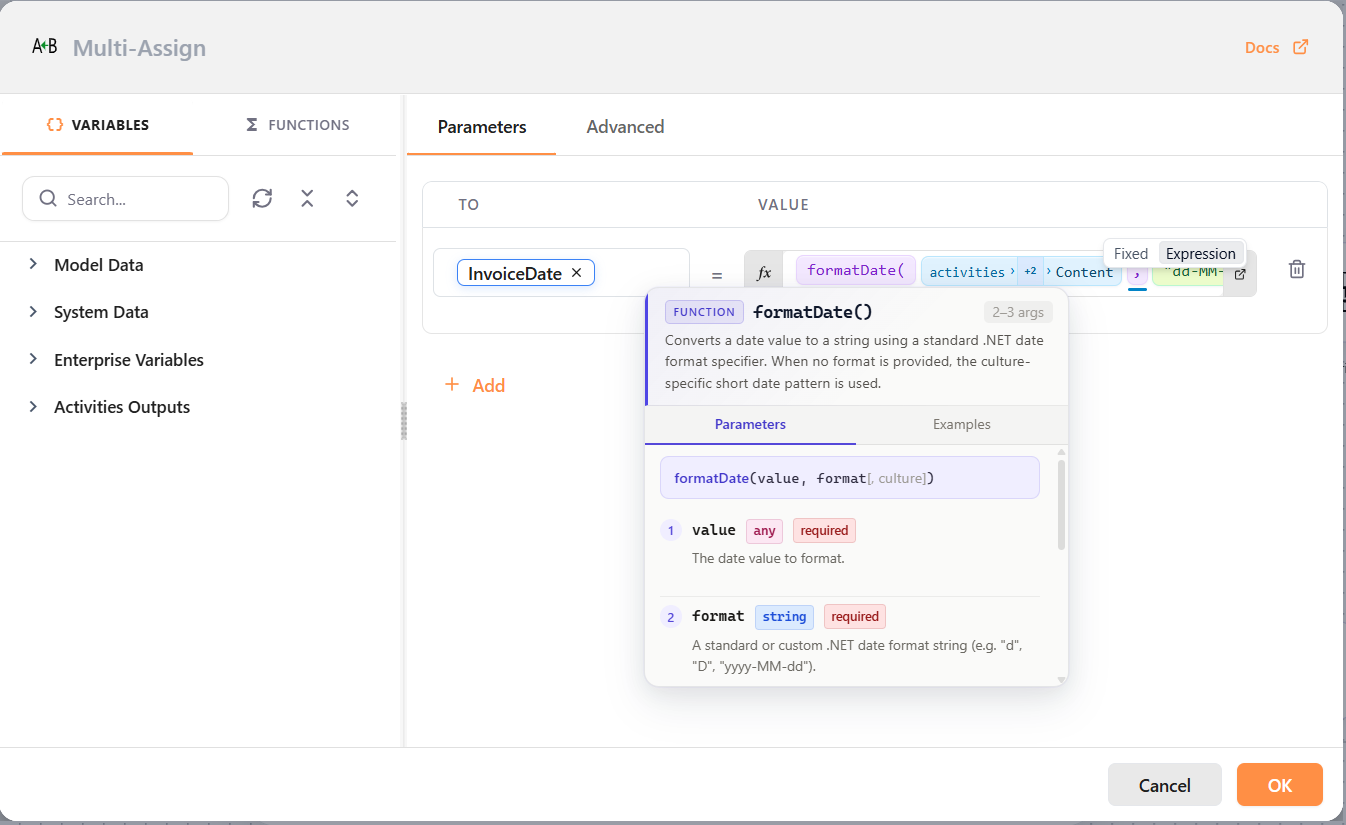This screenshot has width=1346, height=825.
Task: Switch value mode to Expression
Action: coord(1201,254)
